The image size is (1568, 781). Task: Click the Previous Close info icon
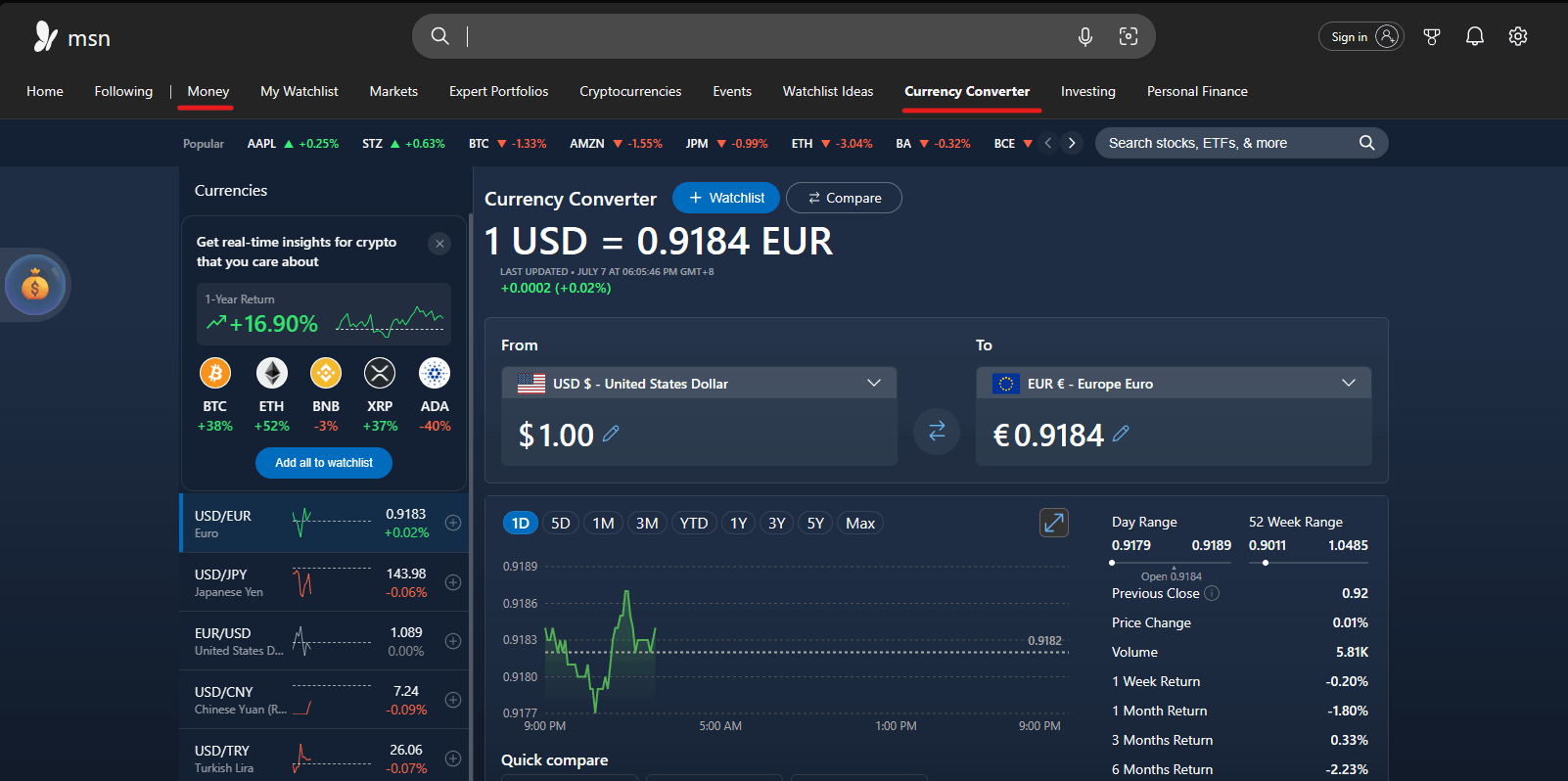point(1212,593)
